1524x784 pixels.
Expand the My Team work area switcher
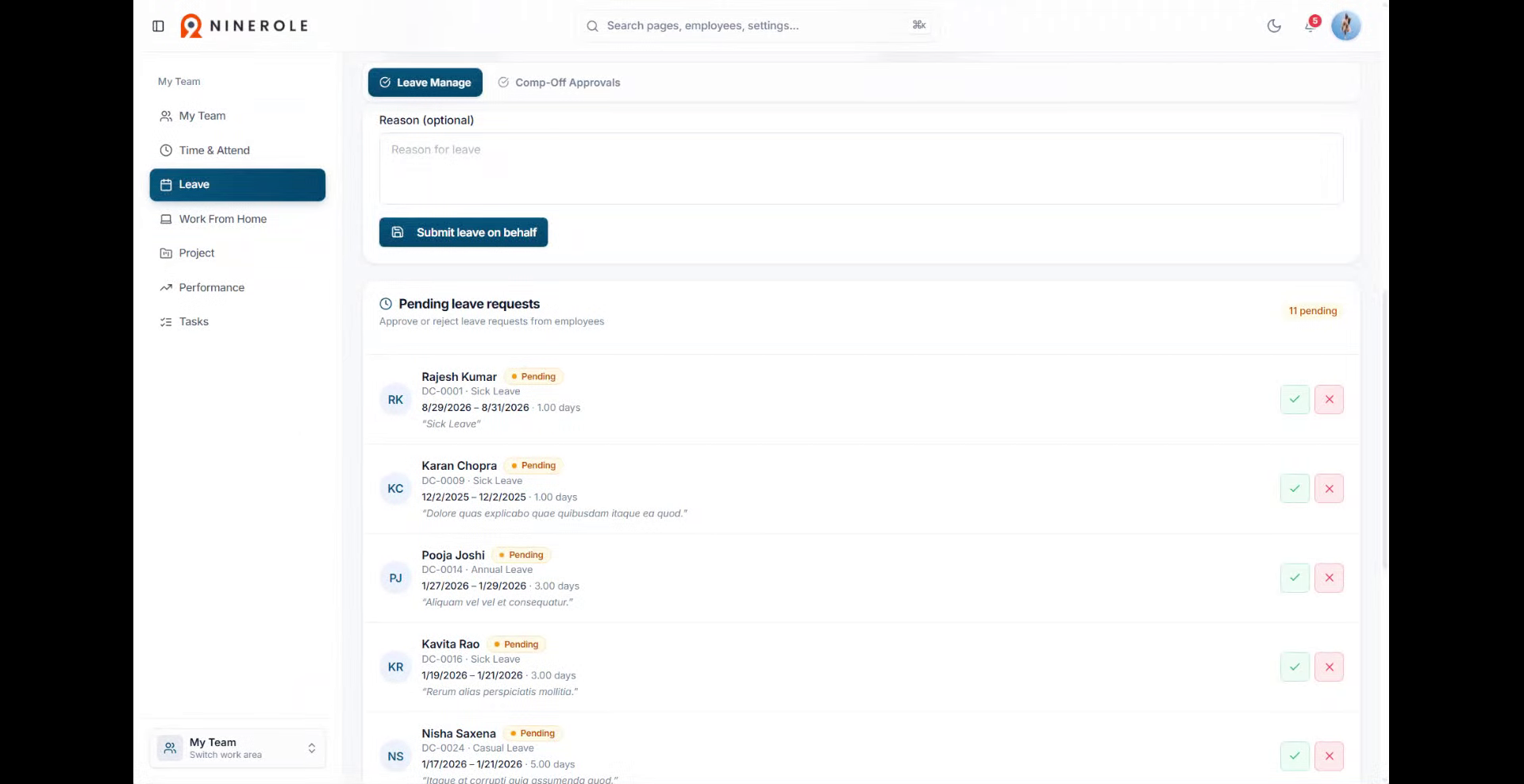pyautogui.click(x=237, y=748)
